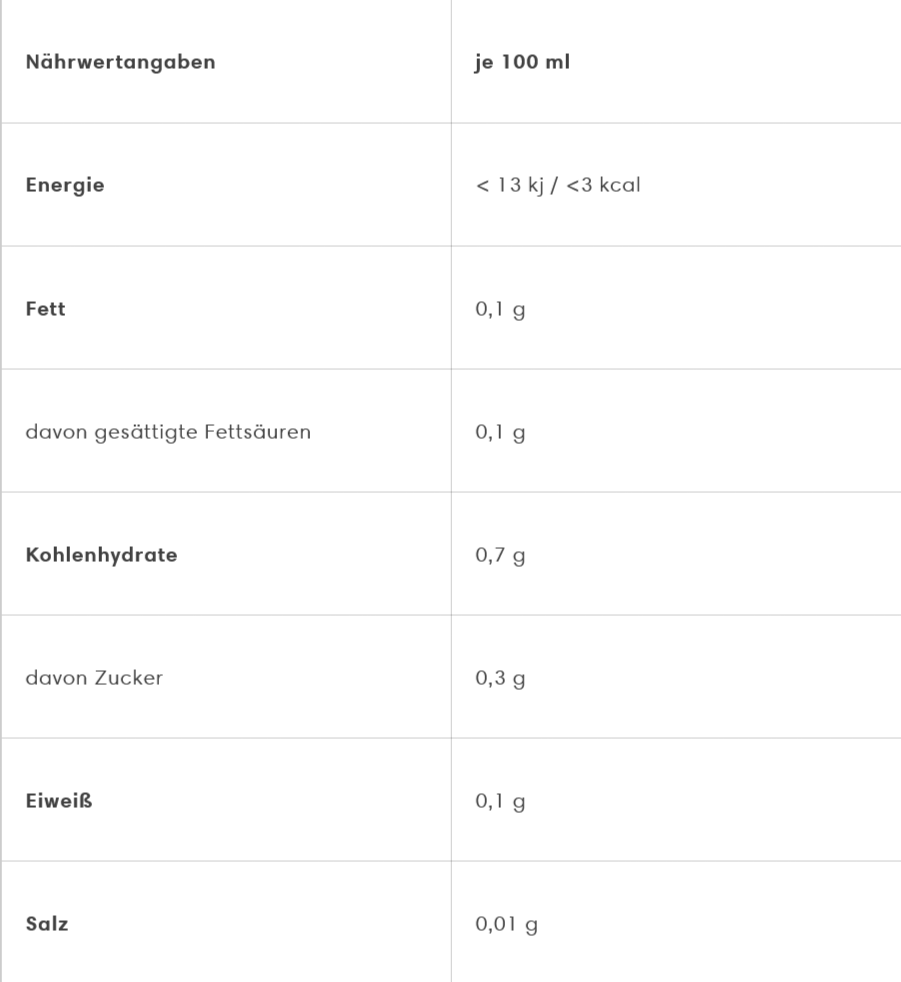
Task: Click the 0,01 g Salz value
Action: pos(506,924)
